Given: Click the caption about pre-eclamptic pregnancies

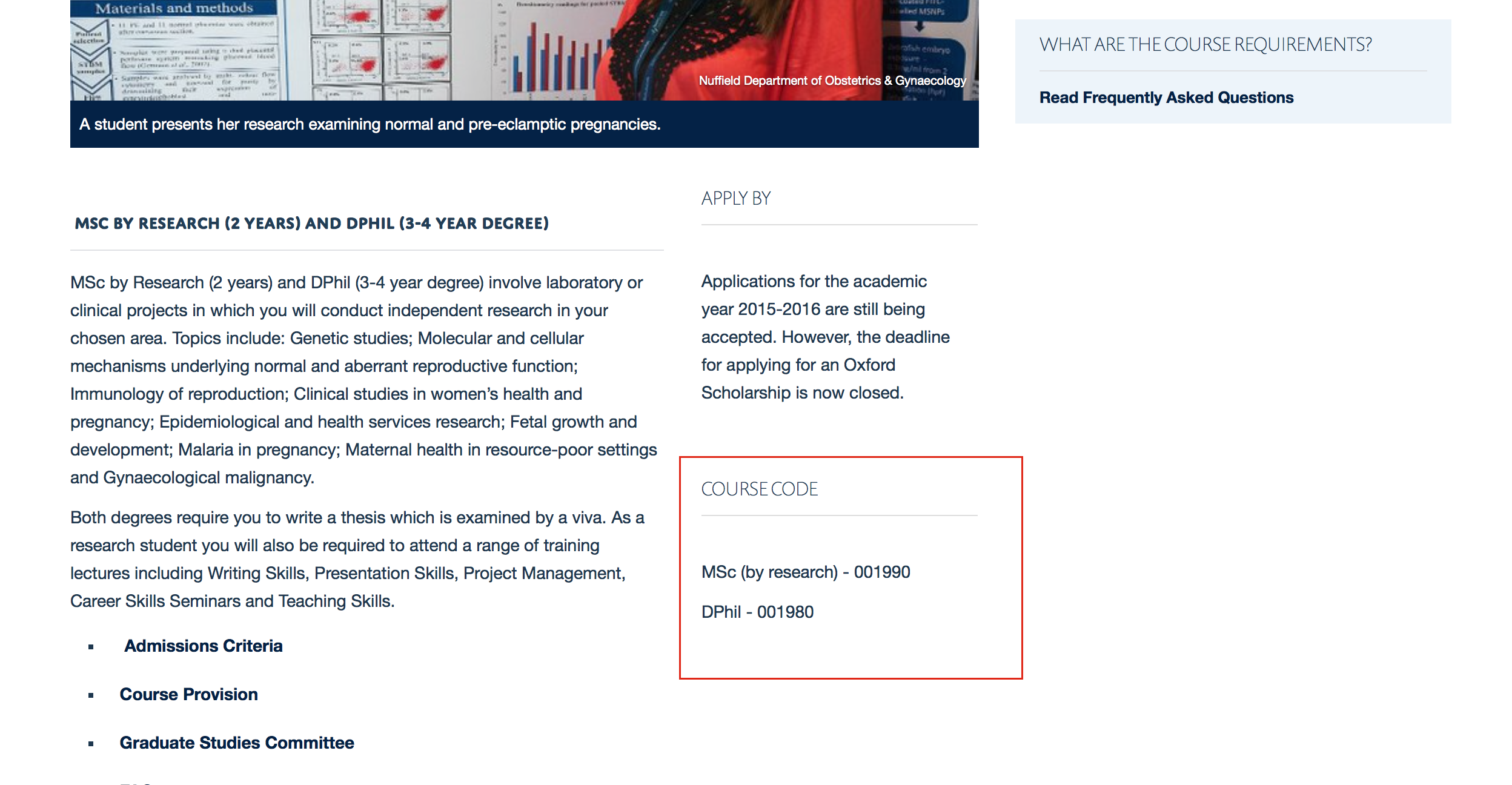Looking at the screenshot, I should (370, 124).
